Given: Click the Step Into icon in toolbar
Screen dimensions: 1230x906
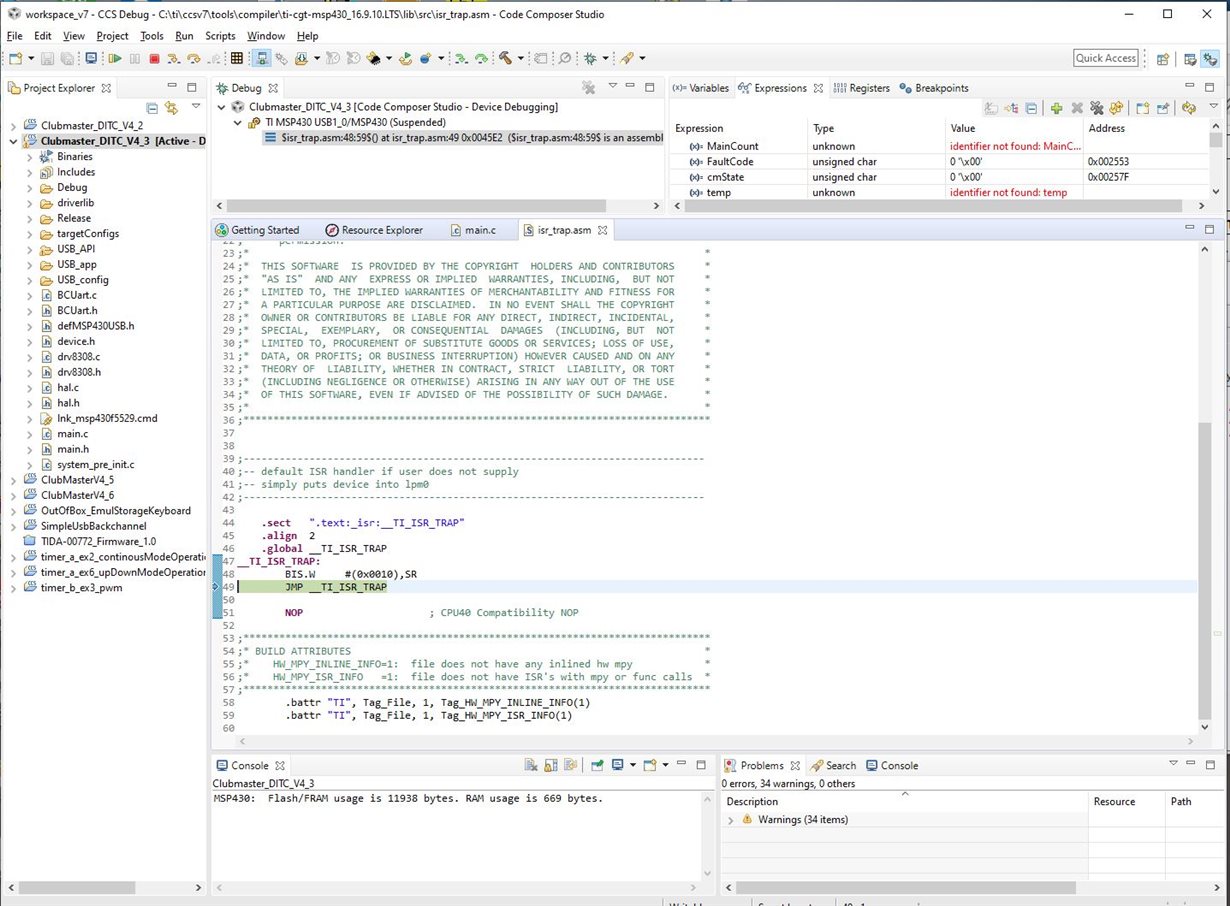Looking at the screenshot, I should pos(175,59).
